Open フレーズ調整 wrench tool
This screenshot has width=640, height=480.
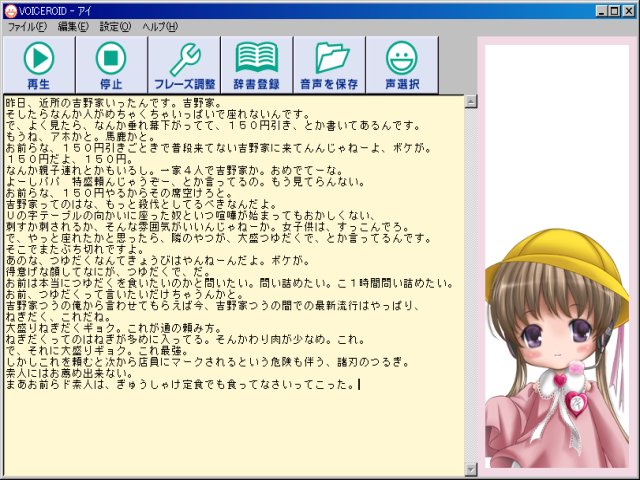tap(184, 64)
